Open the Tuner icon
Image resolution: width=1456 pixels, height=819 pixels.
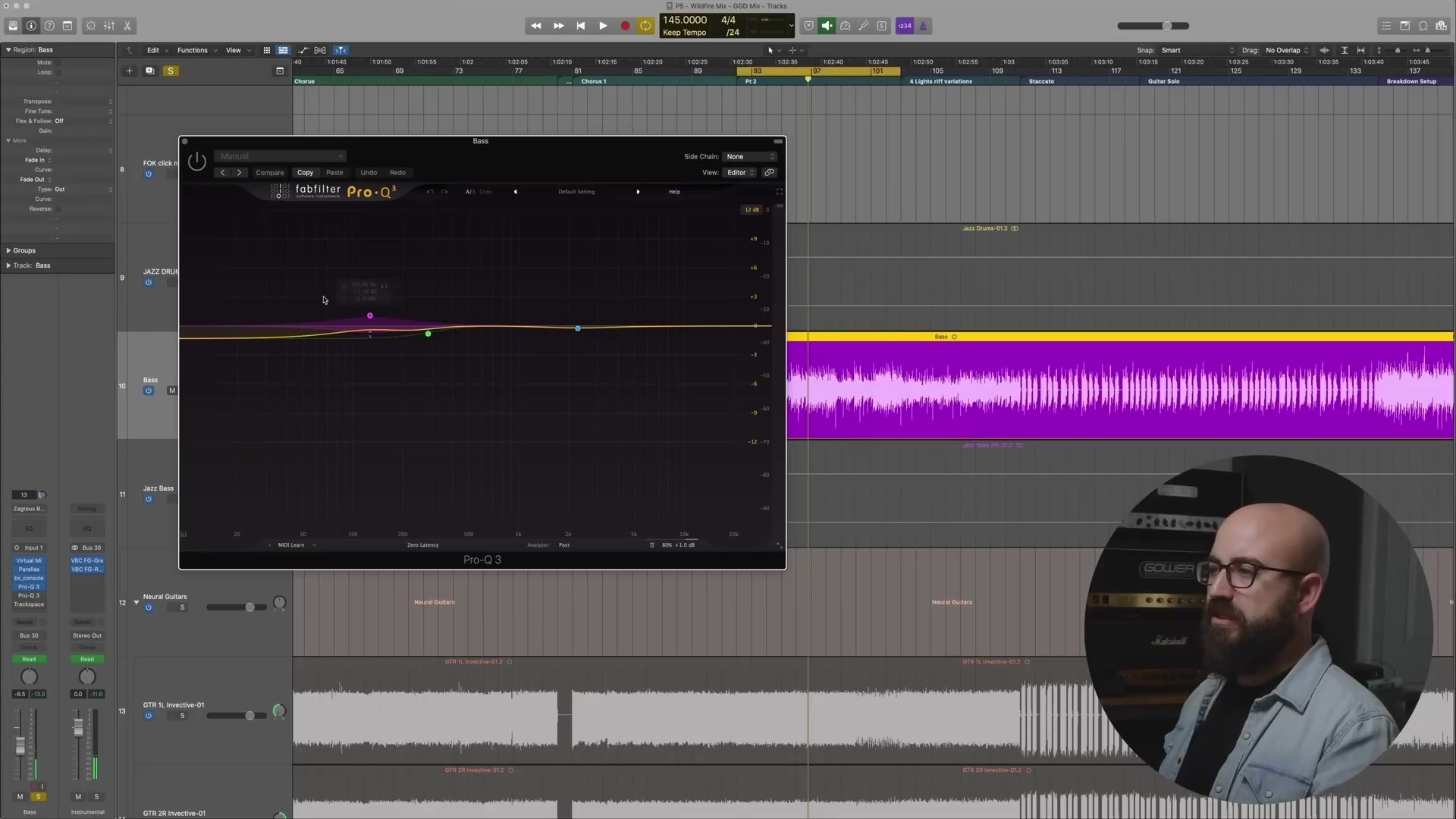point(863,26)
